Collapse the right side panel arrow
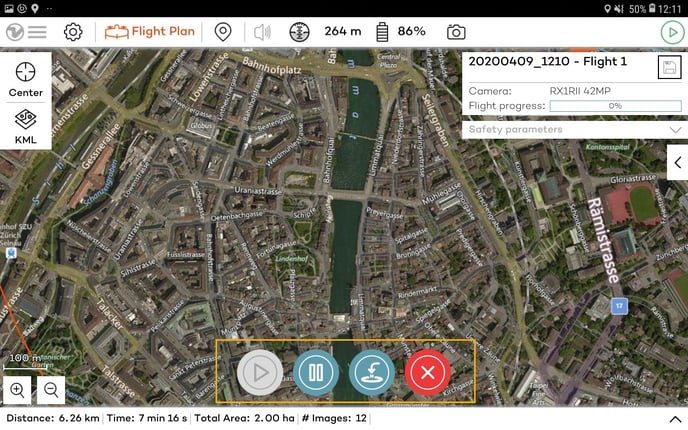 click(677, 162)
